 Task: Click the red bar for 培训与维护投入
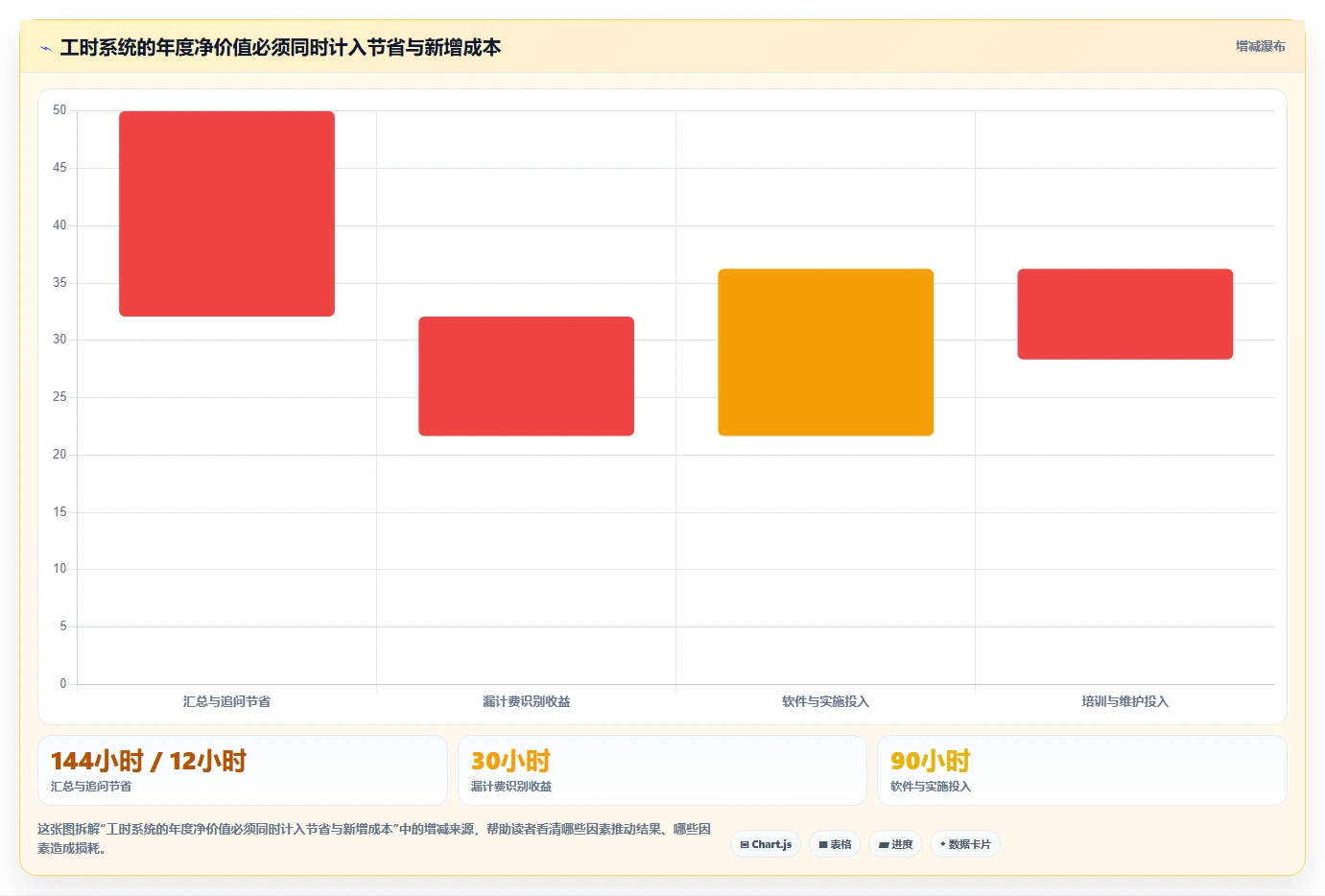click(x=1124, y=314)
